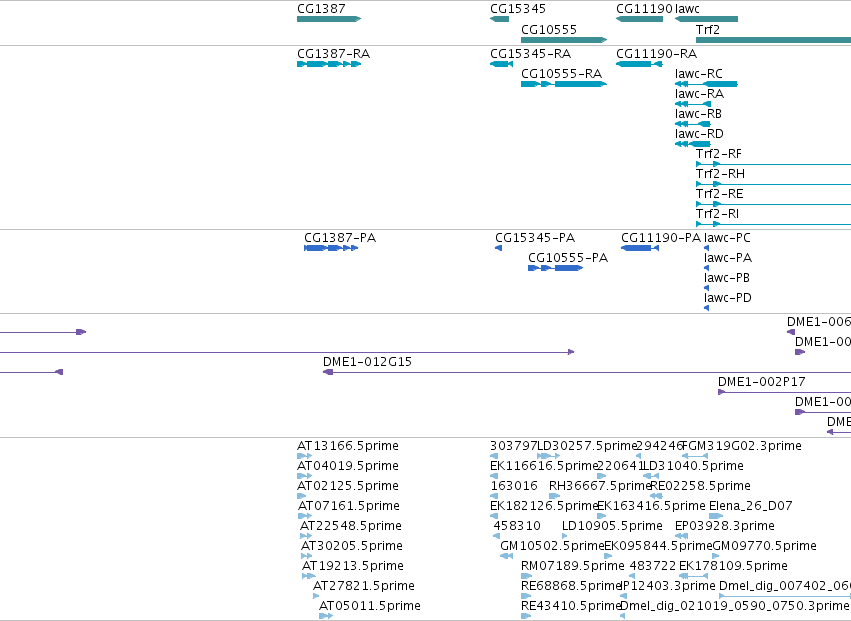
Task: Click the EK116616.5prime EST label
Action: [x=543, y=466]
